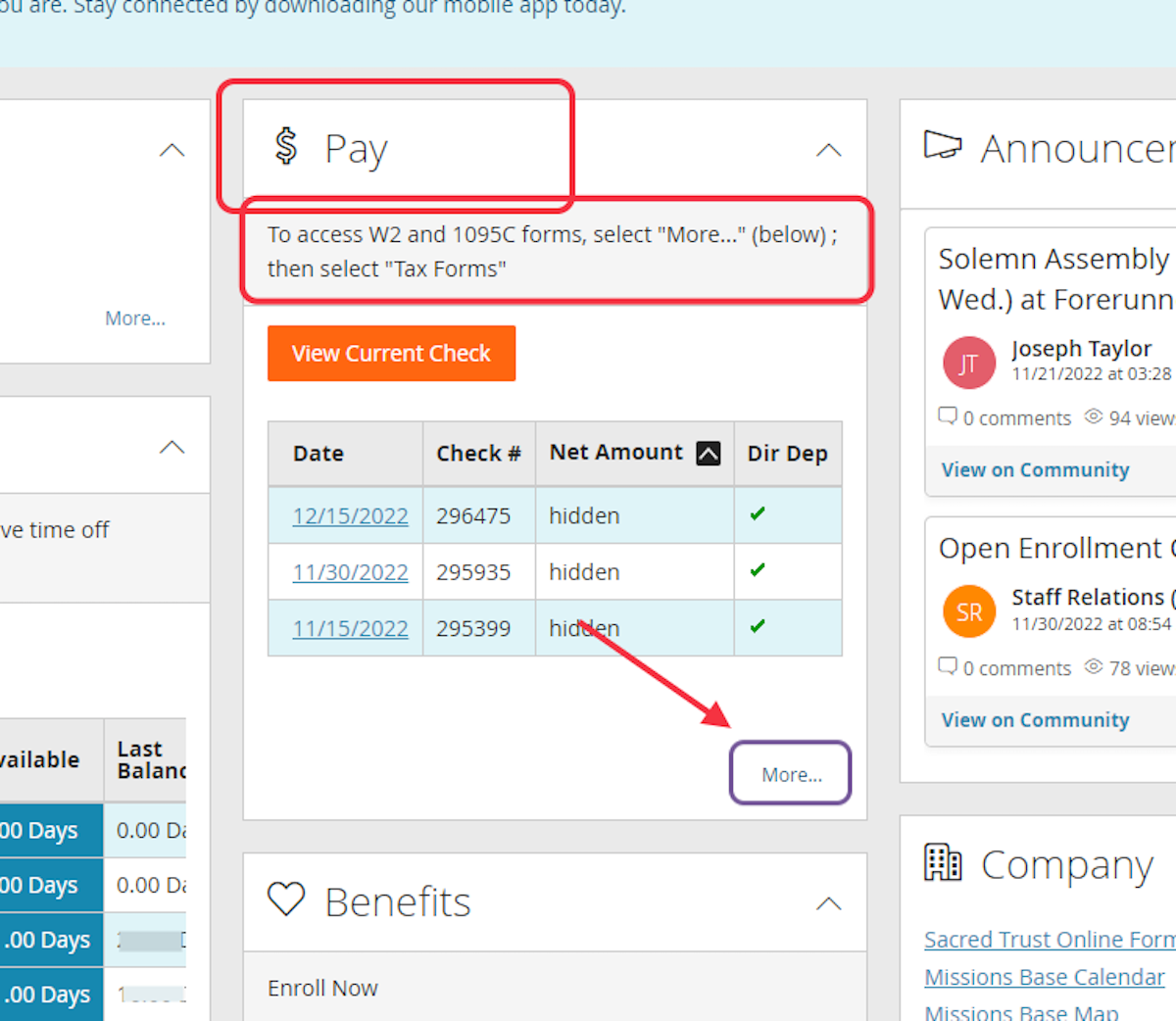Click the Check # column header

(478, 454)
